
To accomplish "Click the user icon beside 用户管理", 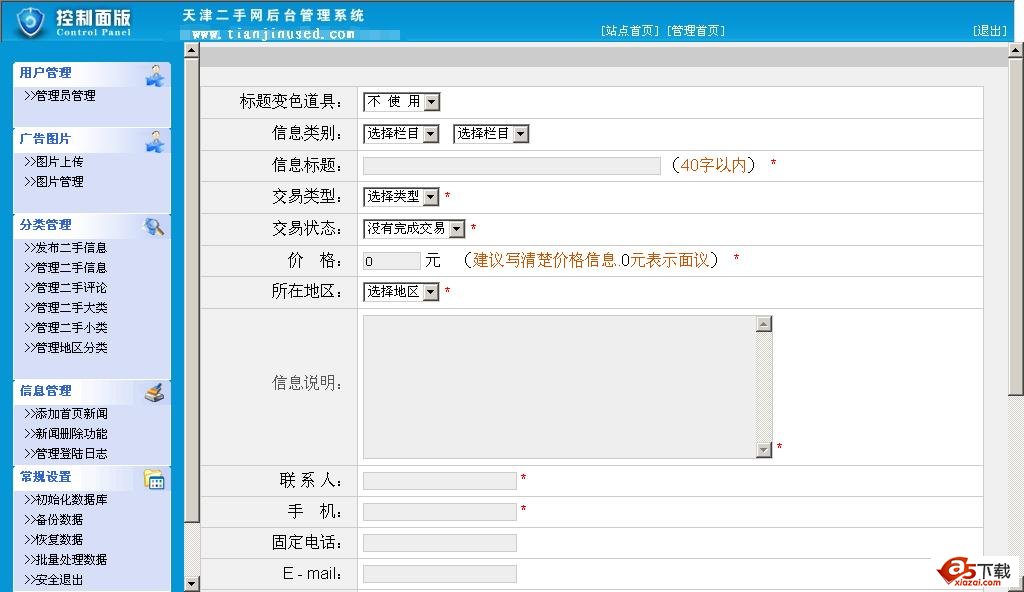I will point(155,75).
